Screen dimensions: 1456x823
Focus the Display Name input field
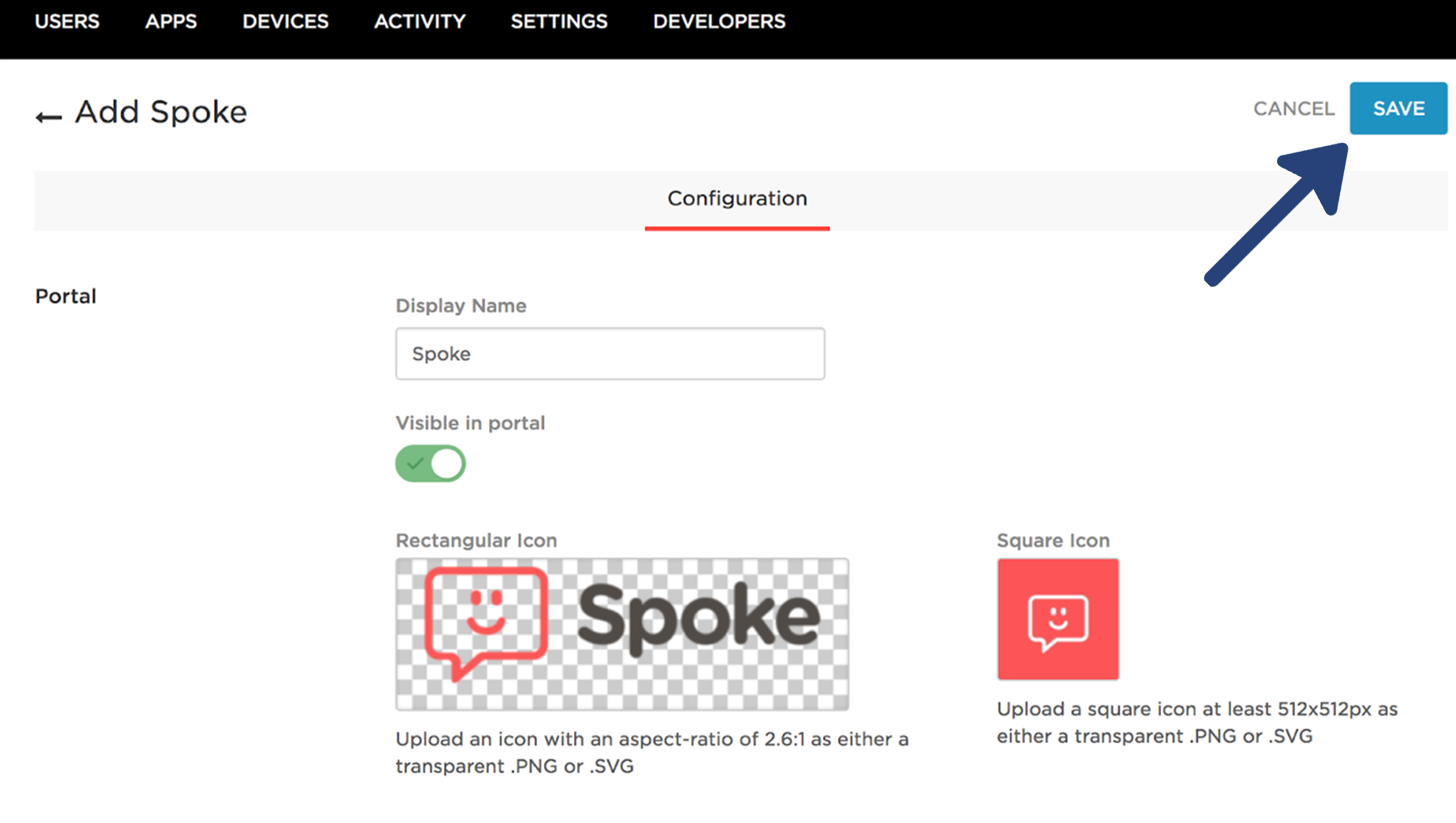[x=610, y=353]
